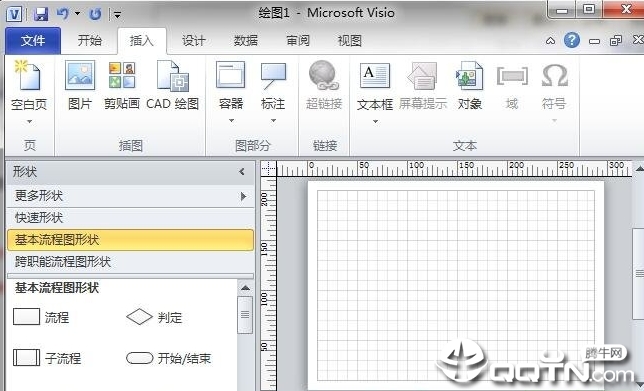Image resolution: width=644 pixels, height=391 pixels.
Task: Open the 跨职能流程图形状 stencil
Action: click(131, 262)
